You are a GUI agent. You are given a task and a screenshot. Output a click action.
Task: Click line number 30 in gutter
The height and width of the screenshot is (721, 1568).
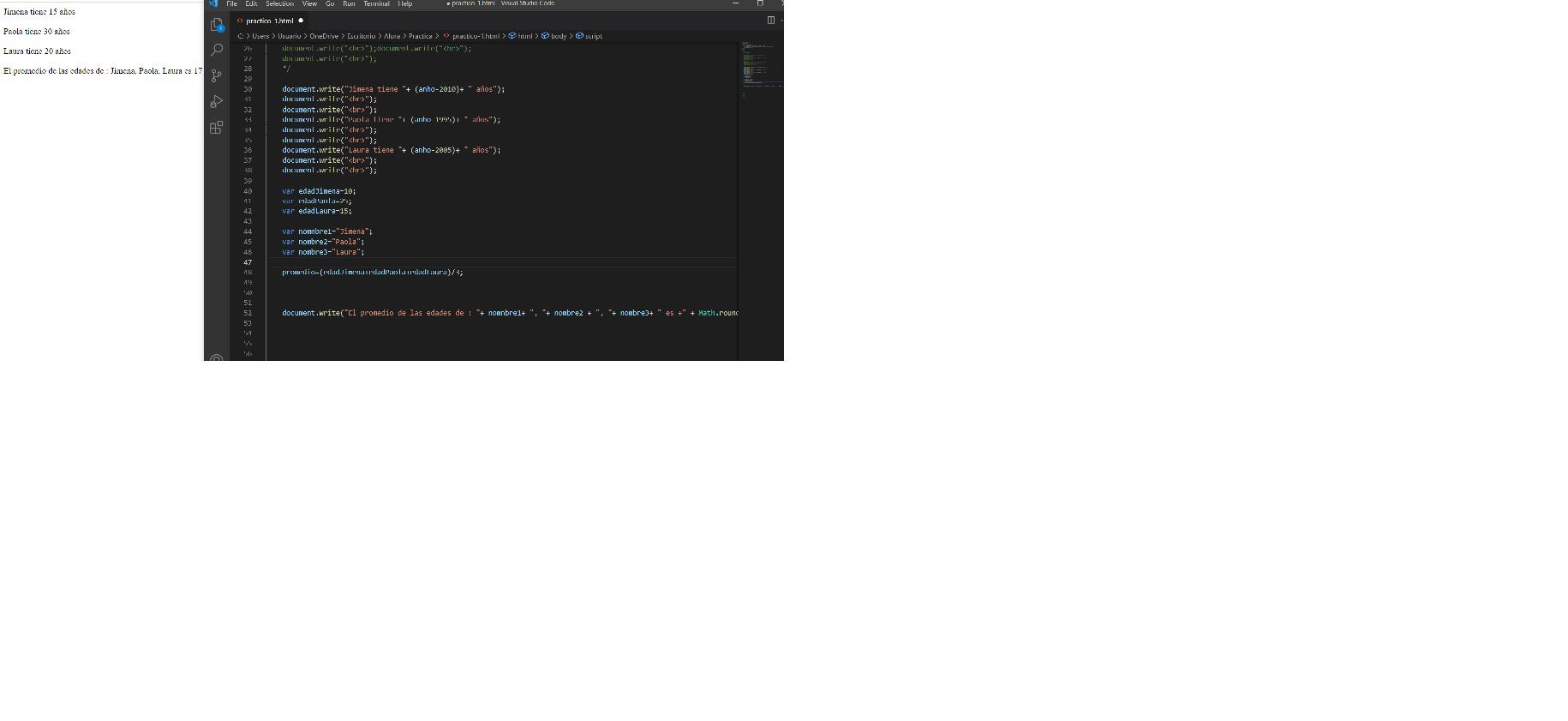pyautogui.click(x=248, y=89)
